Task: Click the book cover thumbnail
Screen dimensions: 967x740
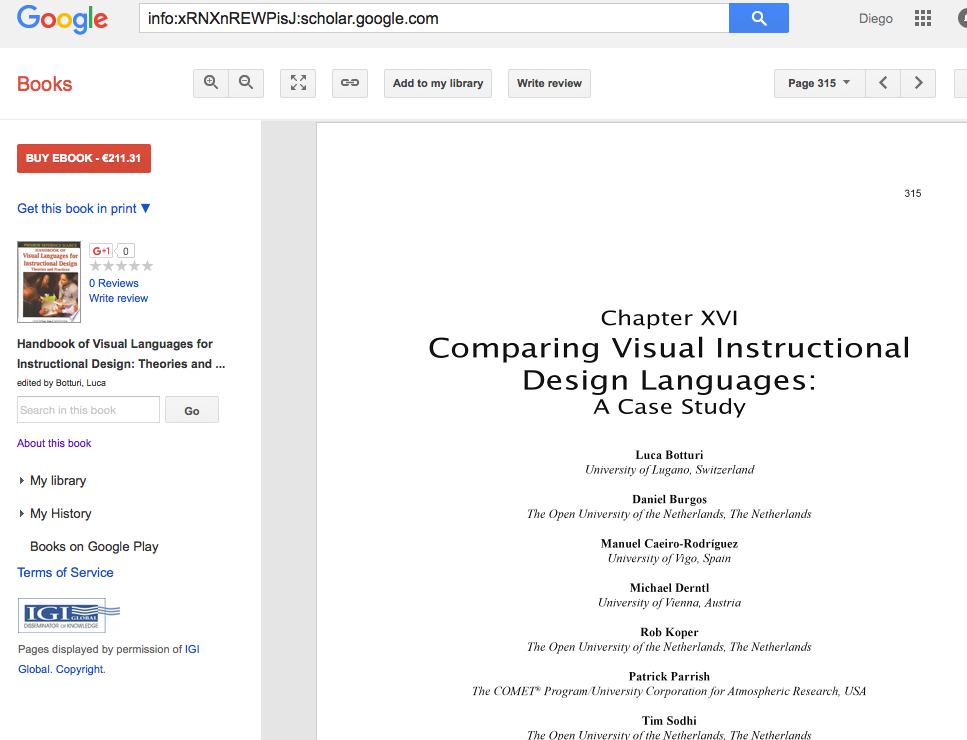Action: 49,282
